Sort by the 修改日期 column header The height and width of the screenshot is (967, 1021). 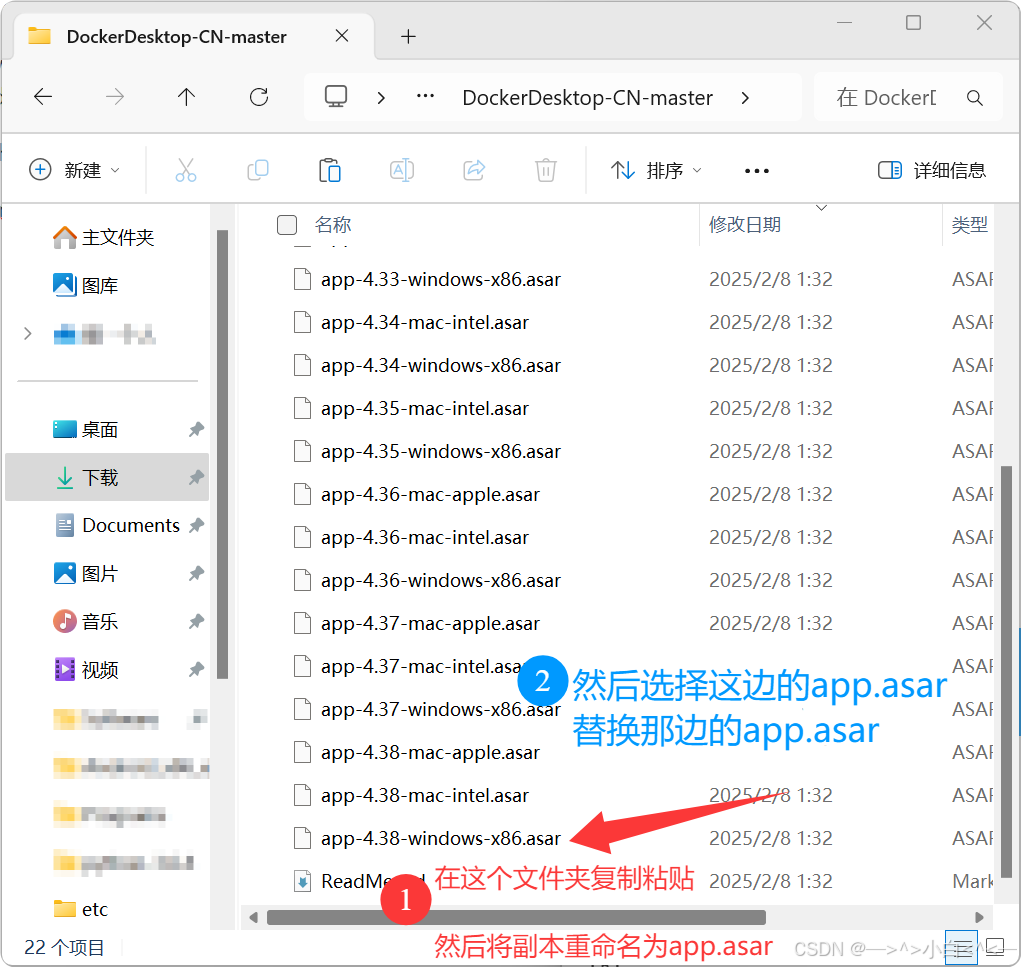(x=745, y=225)
